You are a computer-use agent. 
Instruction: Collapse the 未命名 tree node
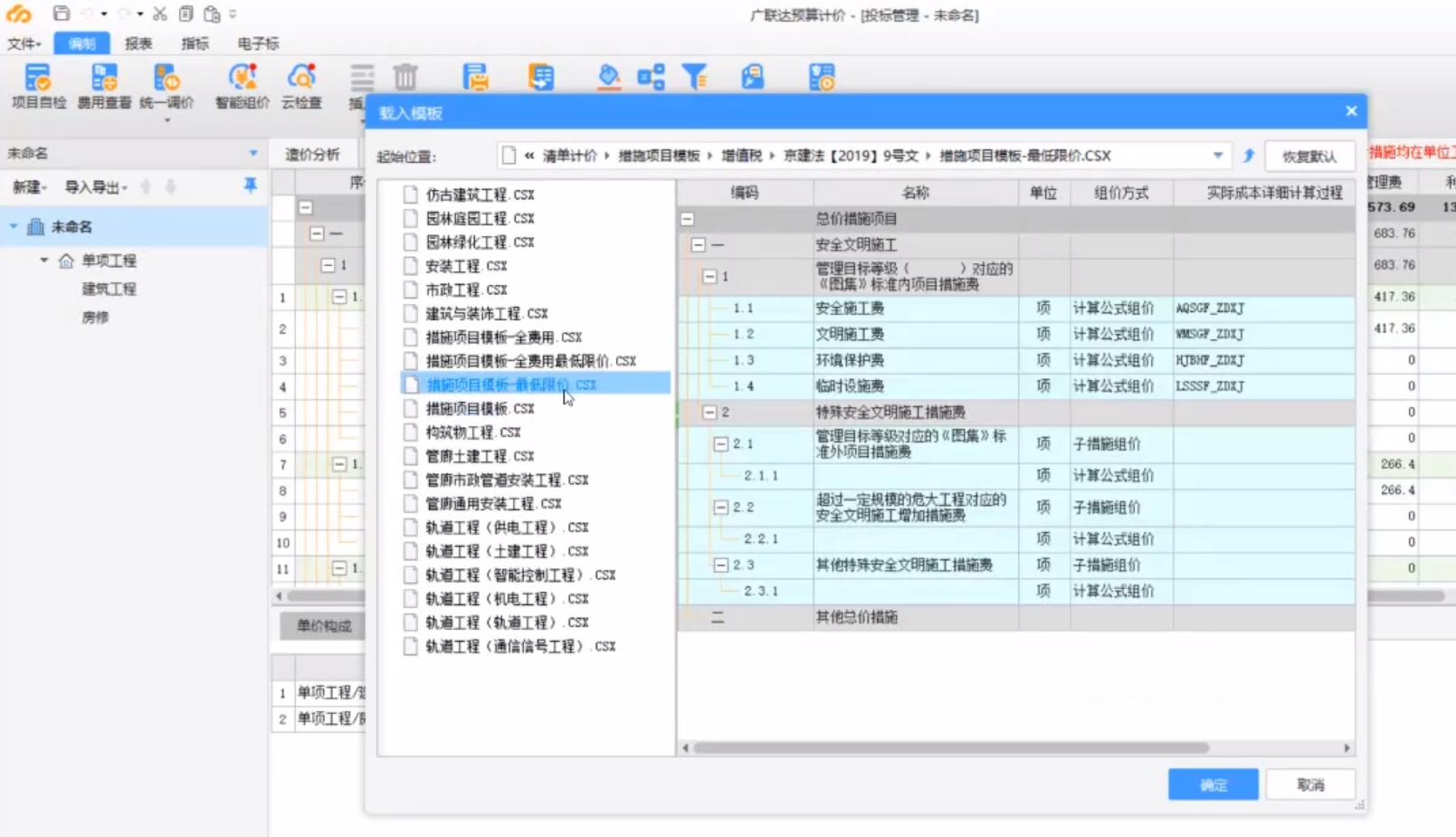coord(14,226)
